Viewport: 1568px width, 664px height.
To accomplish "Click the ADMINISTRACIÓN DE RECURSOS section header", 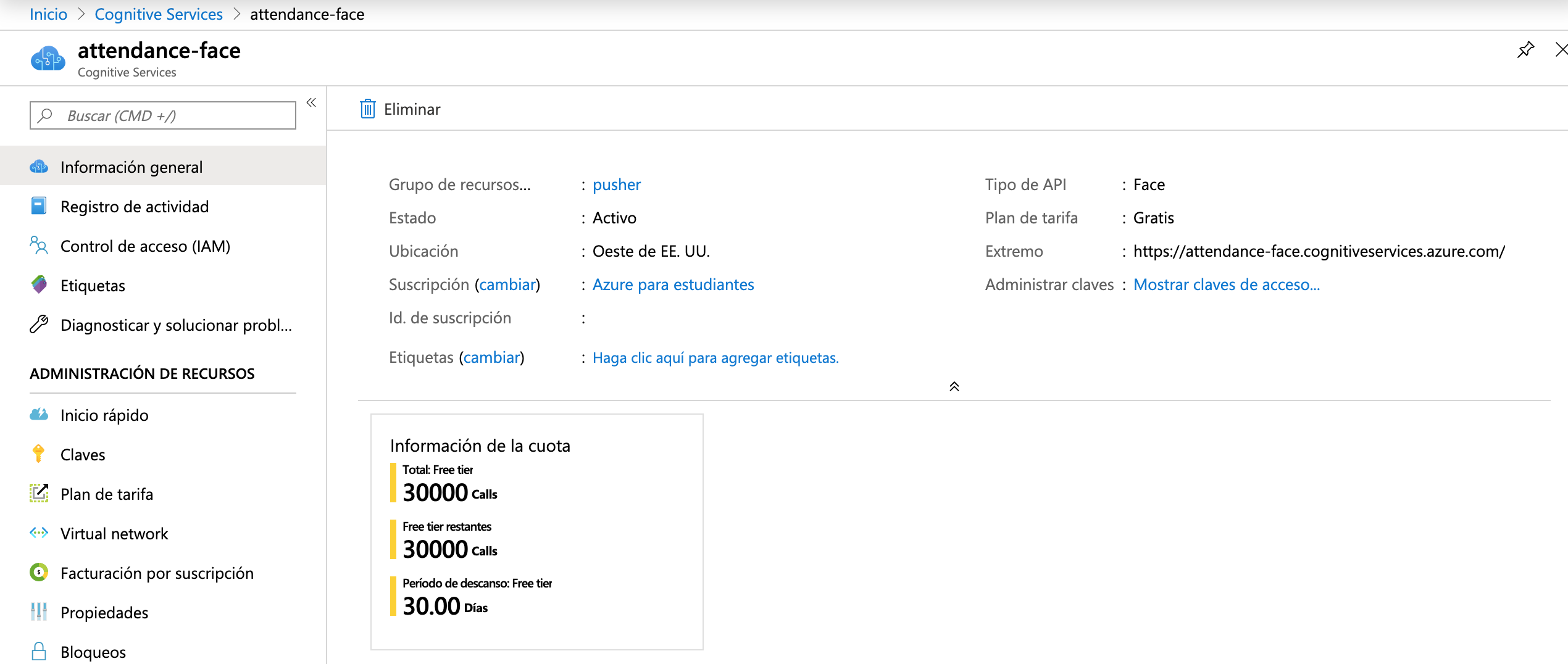I will (x=142, y=373).
